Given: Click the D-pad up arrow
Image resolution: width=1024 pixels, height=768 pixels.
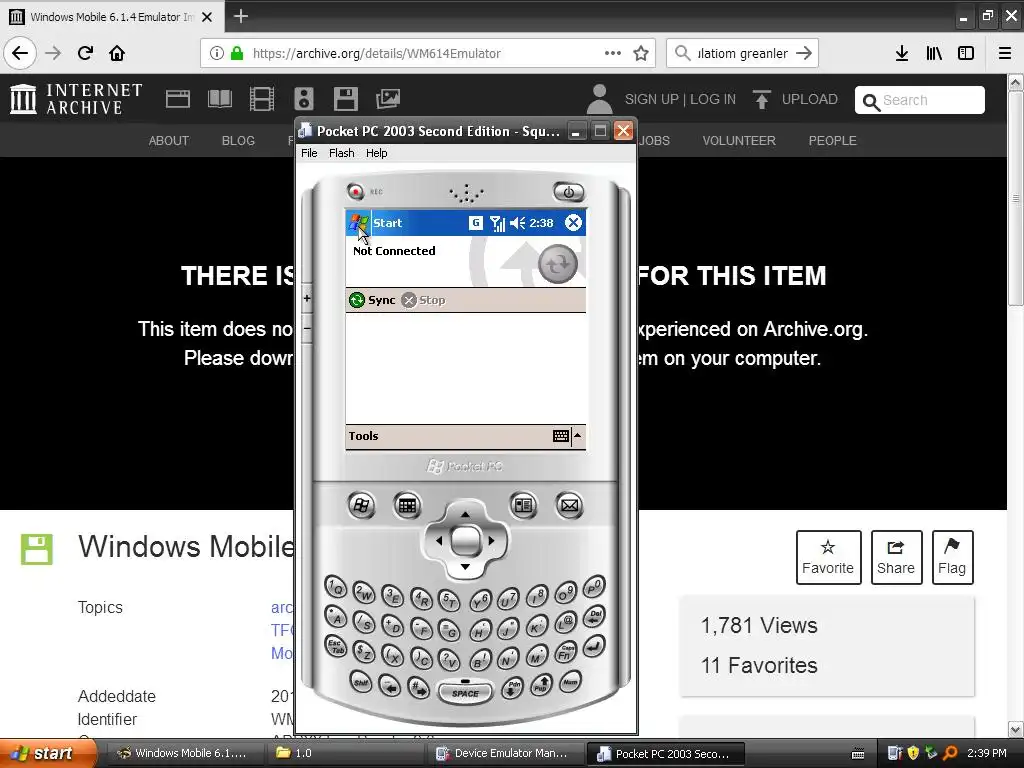Looking at the screenshot, I should (465, 514).
